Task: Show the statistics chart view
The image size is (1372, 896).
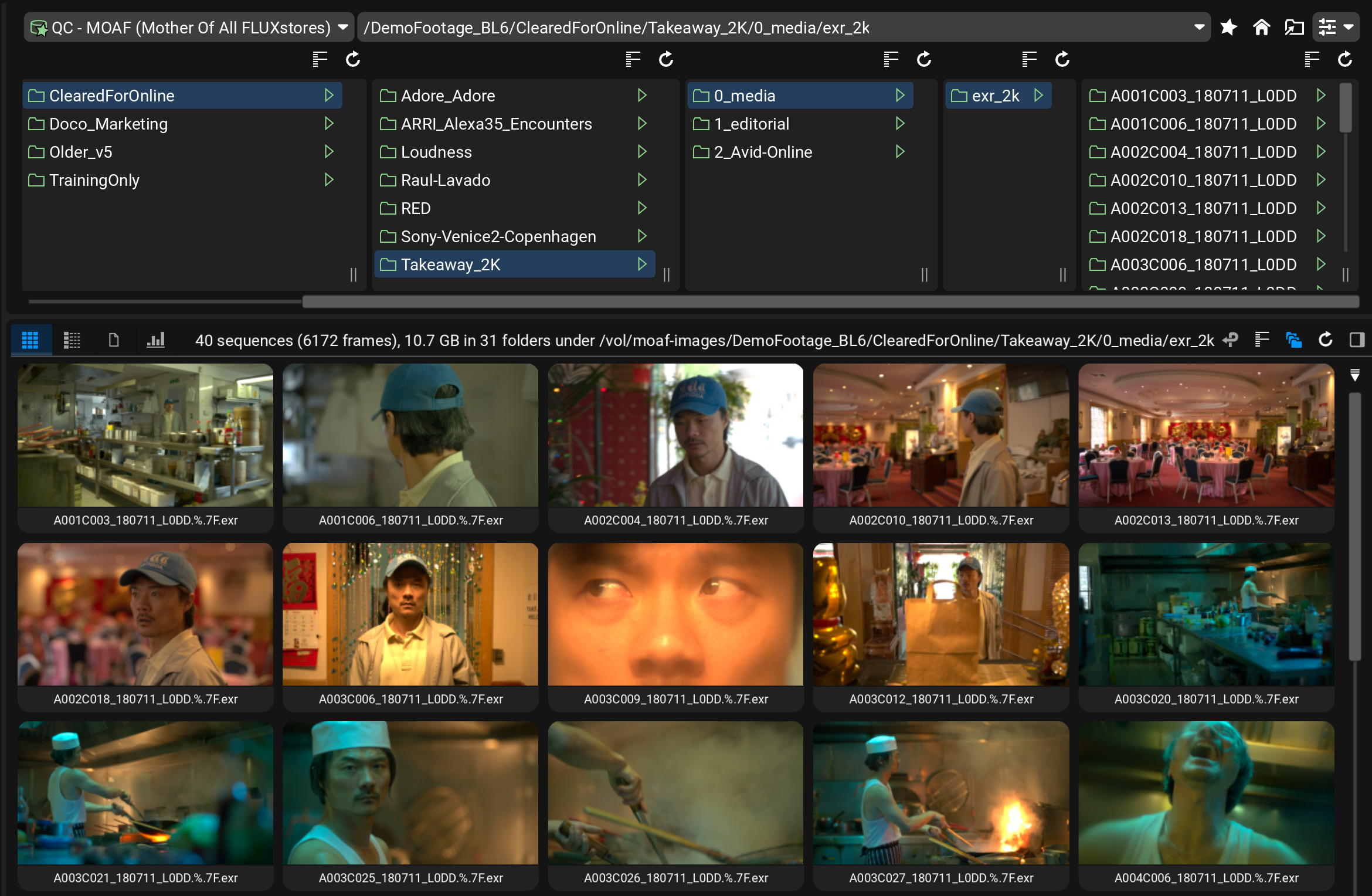Action: tap(155, 340)
